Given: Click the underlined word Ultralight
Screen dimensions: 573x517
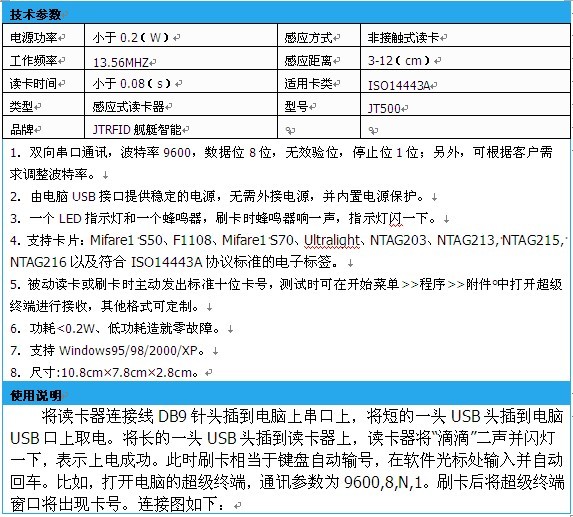Looking at the screenshot, I should coord(332,240).
